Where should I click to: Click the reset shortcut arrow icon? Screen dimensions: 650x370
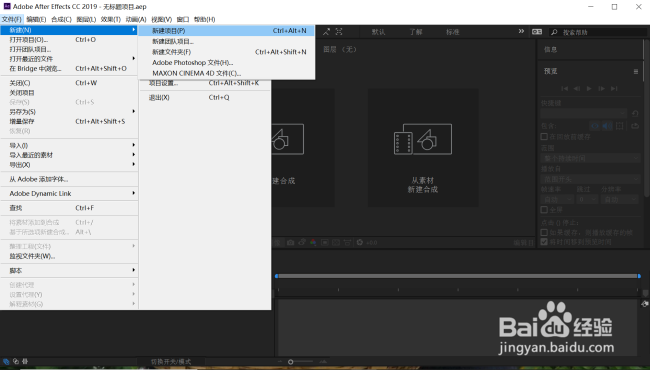click(635, 113)
